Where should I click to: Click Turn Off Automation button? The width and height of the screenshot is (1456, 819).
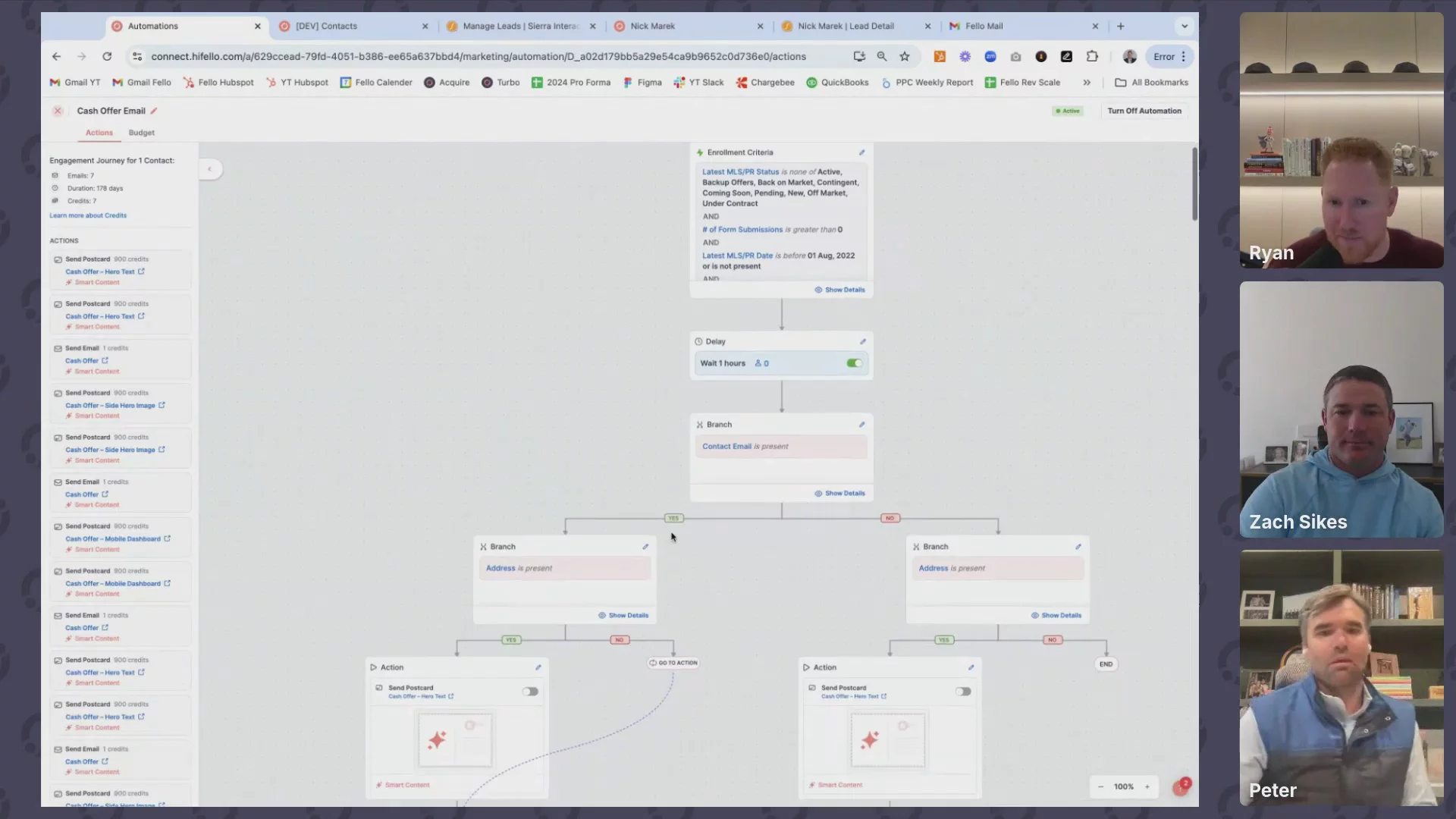click(x=1144, y=111)
